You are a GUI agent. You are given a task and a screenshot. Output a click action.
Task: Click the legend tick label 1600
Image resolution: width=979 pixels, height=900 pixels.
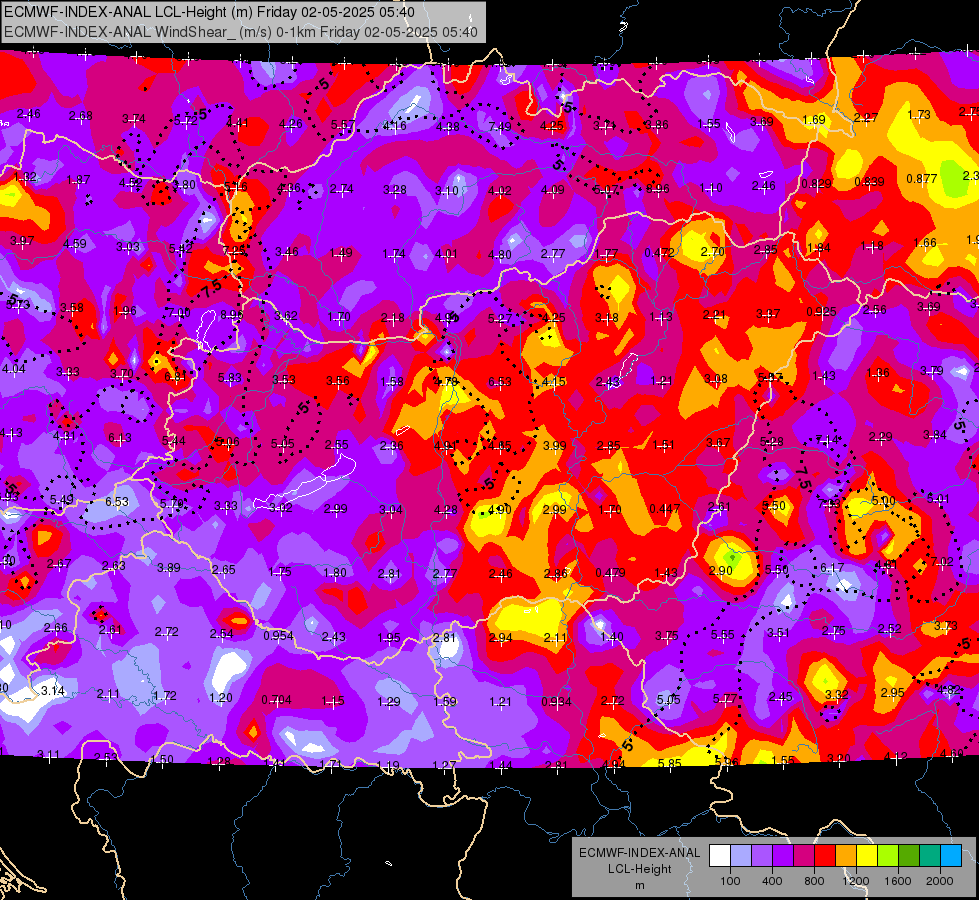(x=898, y=881)
